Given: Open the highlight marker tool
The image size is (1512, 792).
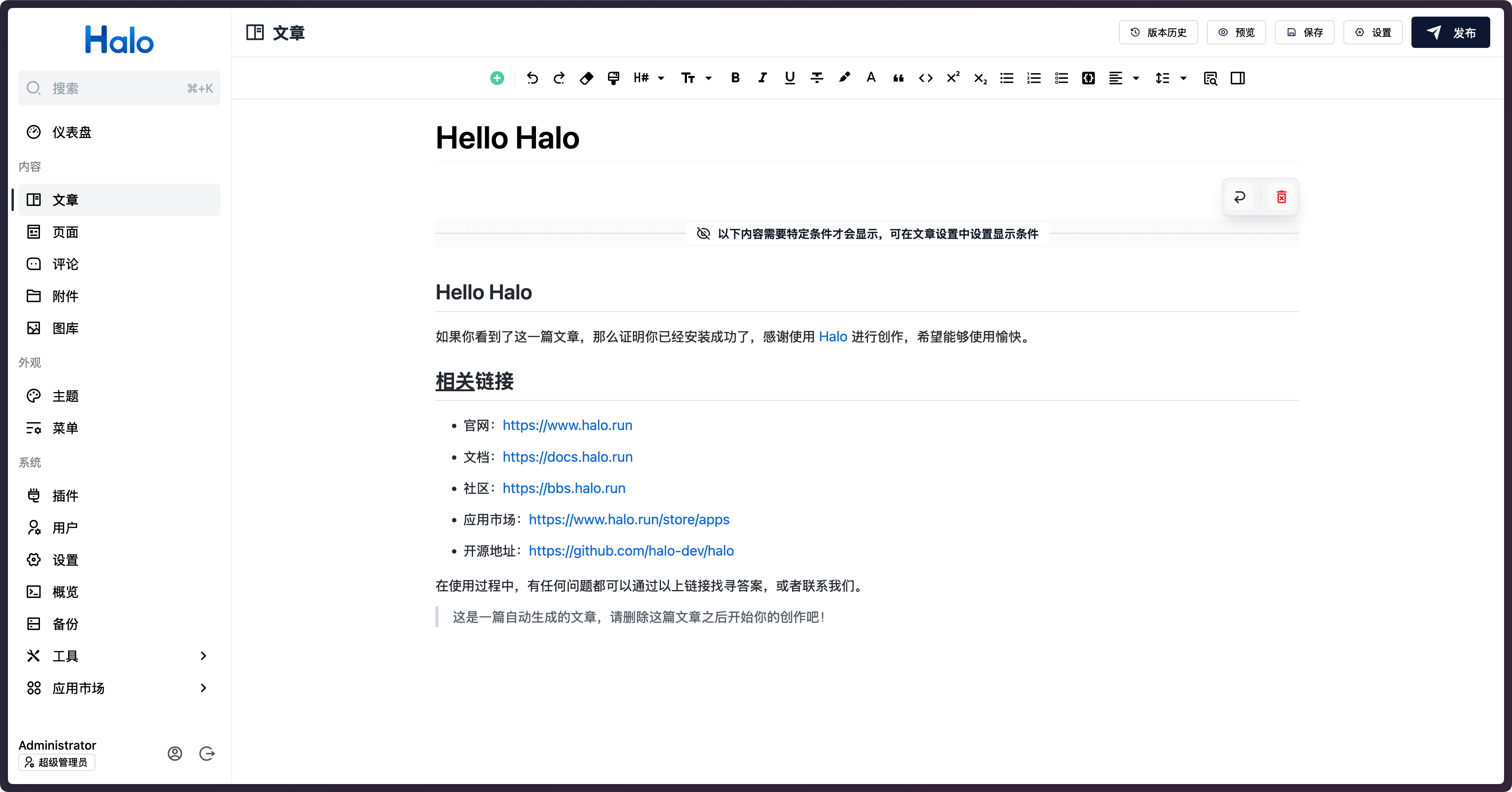Looking at the screenshot, I should coord(844,78).
